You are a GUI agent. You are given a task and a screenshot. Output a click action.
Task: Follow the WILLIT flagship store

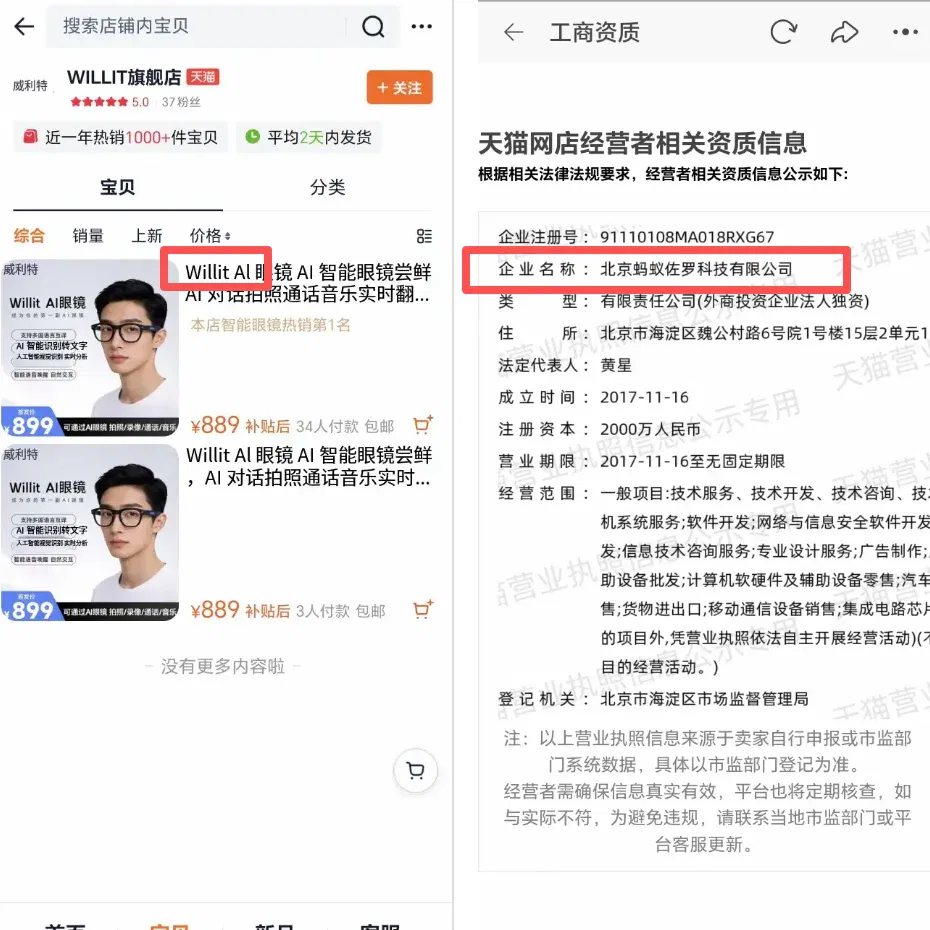click(399, 87)
